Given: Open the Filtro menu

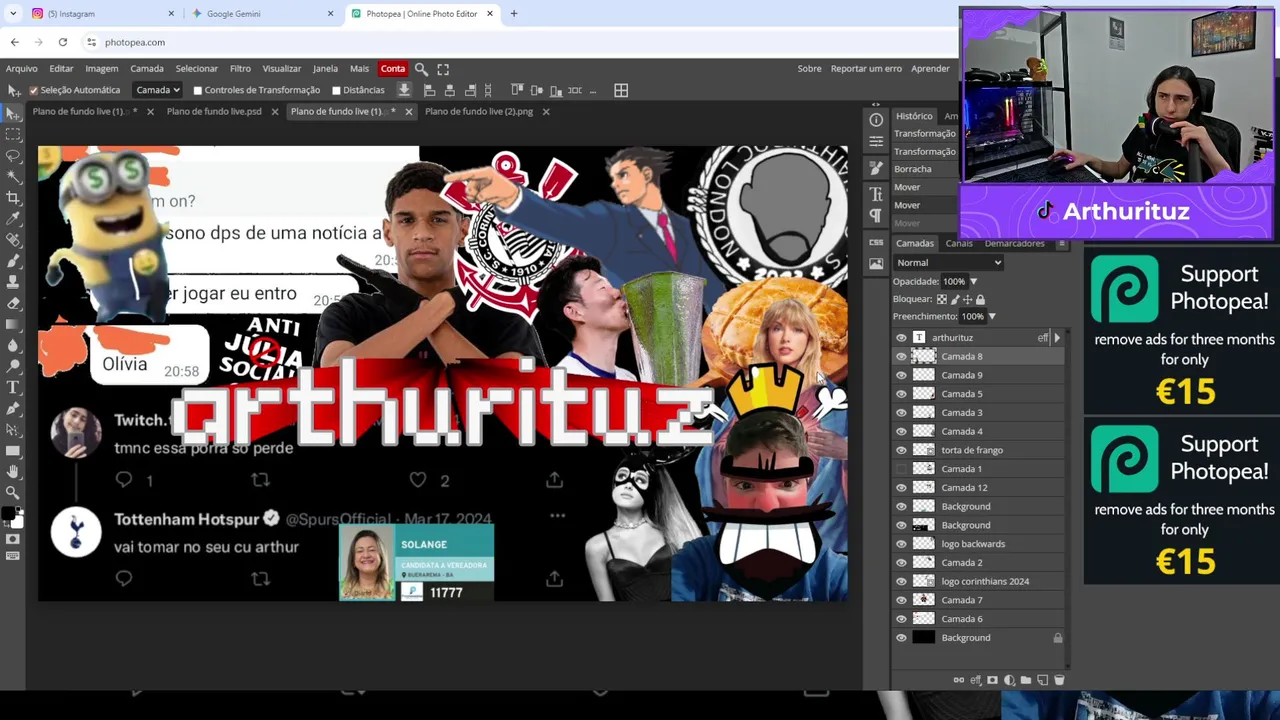Looking at the screenshot, I should pyautogui.click(x=240, y=69).
